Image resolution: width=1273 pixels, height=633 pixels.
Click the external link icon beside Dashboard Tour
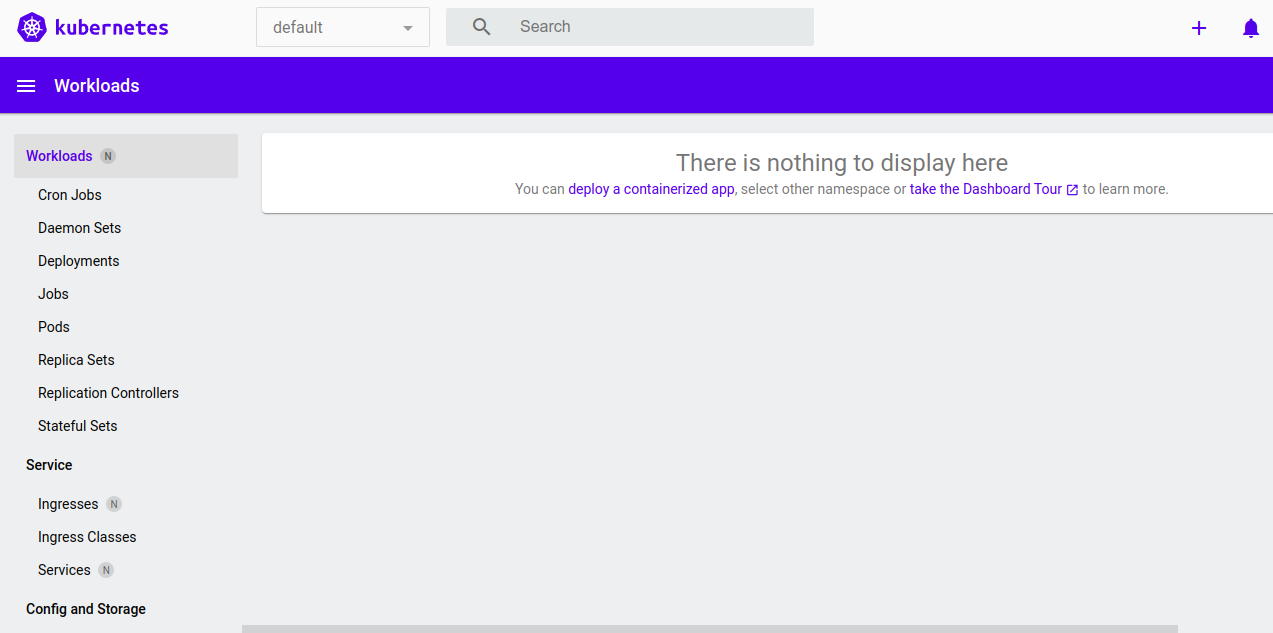[x=1072, y=190]
